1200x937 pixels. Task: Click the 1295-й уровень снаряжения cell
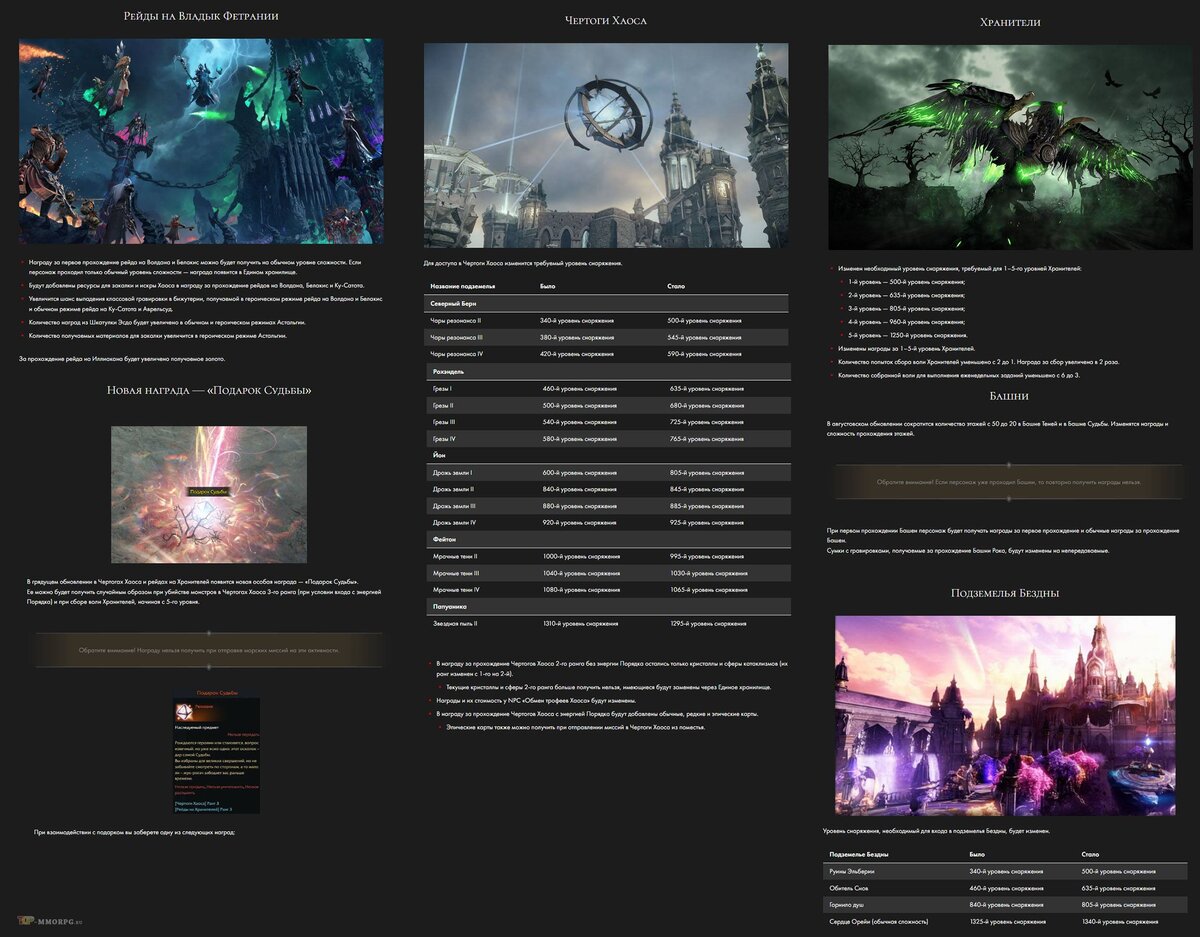point(708,623)
